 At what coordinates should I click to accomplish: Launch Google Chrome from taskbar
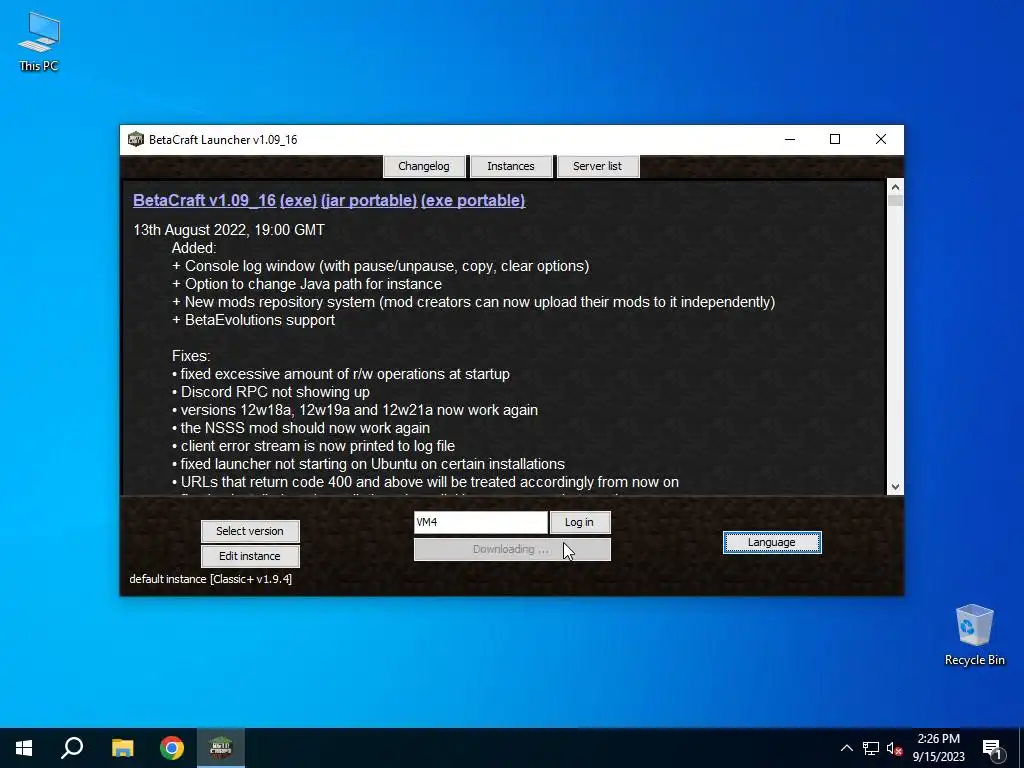(x=172, y=748)
